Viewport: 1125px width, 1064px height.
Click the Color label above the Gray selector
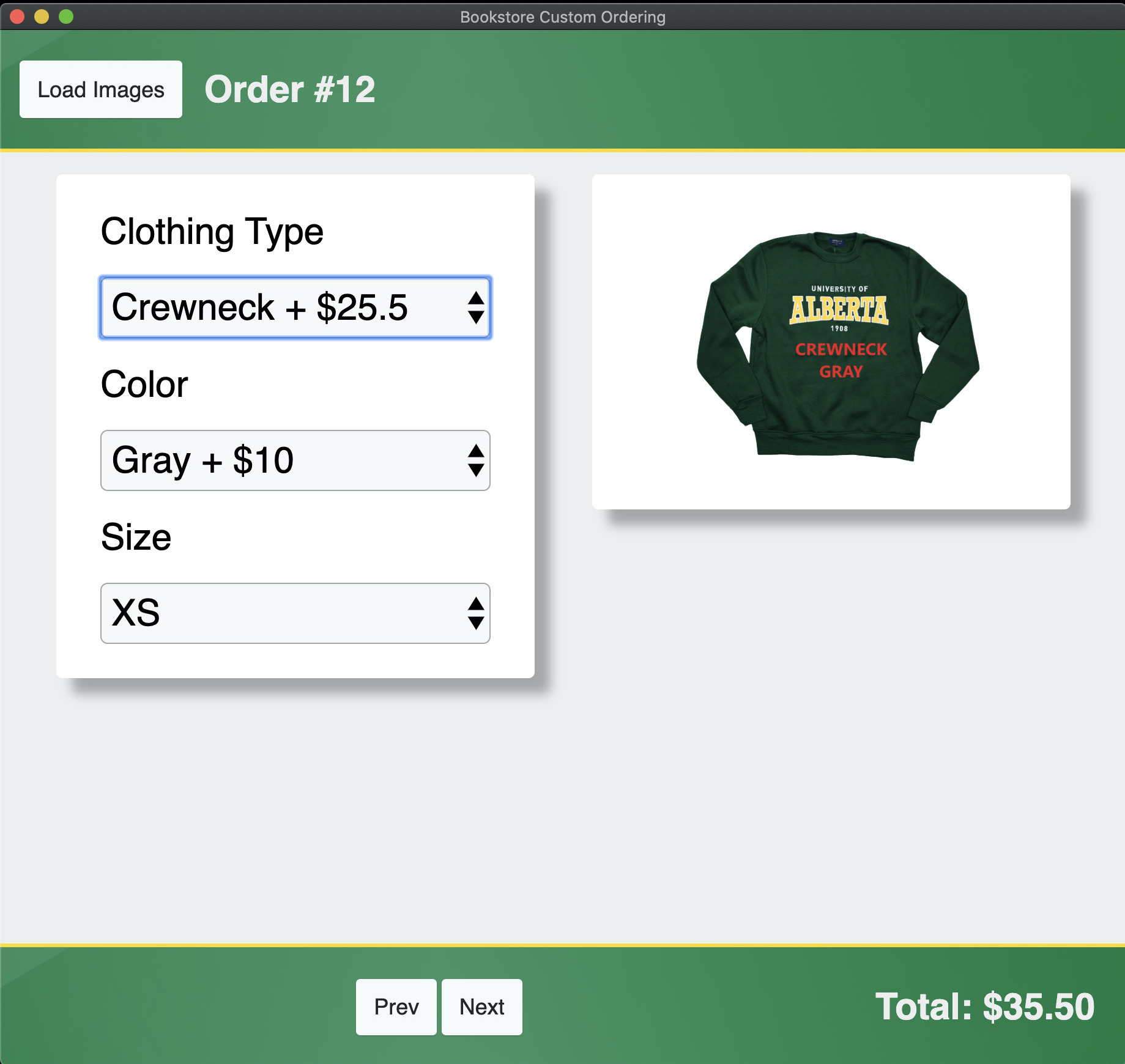coord(144,385)
